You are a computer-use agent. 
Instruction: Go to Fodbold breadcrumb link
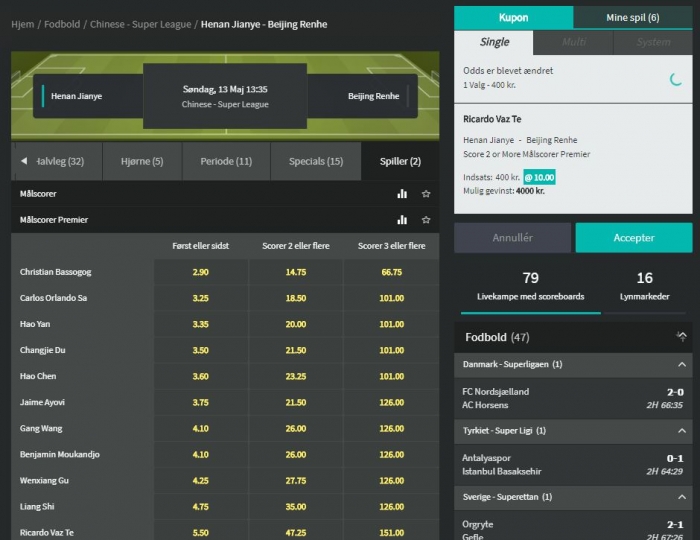(x=62, y=24)
